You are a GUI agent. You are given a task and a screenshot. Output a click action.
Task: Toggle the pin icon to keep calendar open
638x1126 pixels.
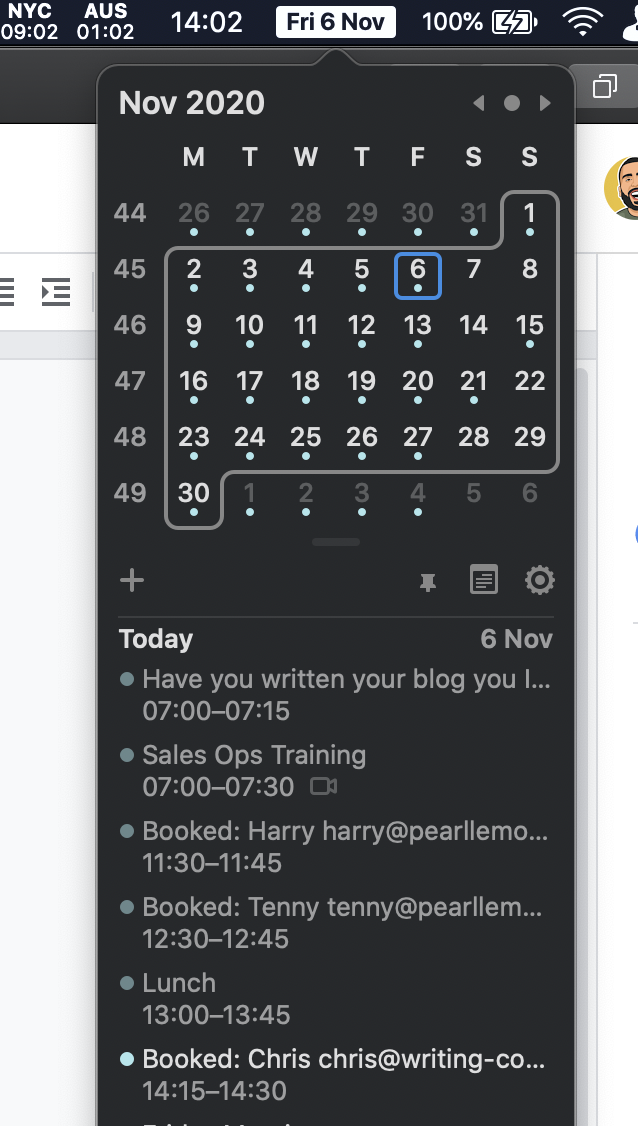pyautogui.click(x=428, y=582)
